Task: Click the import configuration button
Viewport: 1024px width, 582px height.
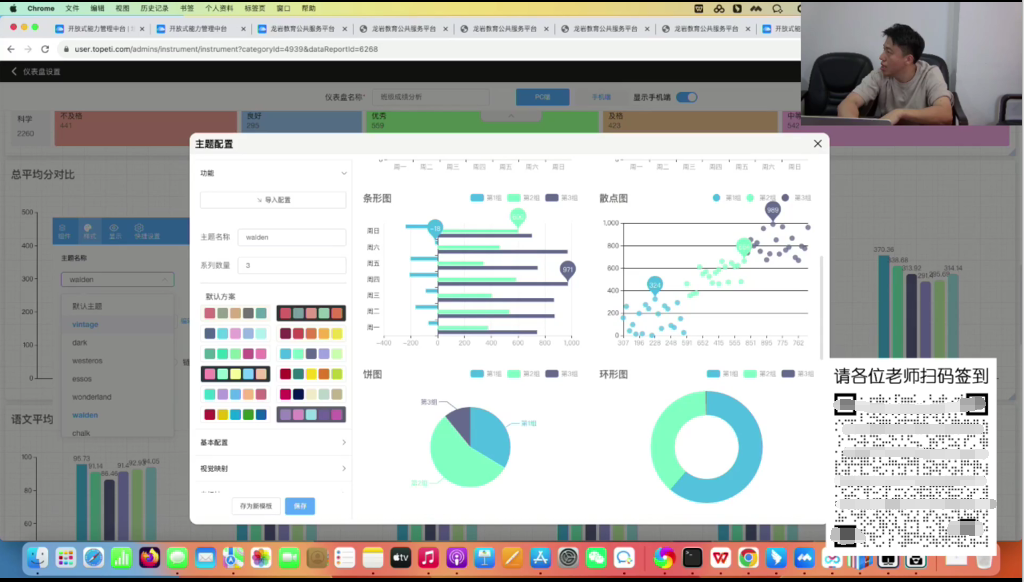Action: pyautogui.click(x=273, y=200)
